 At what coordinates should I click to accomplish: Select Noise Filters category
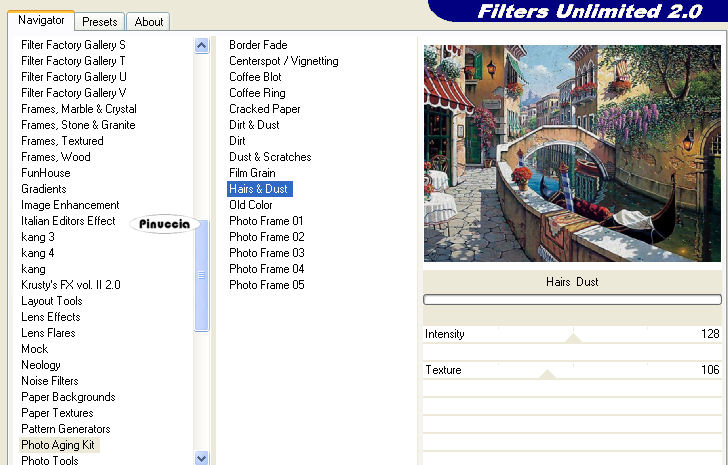50,381
